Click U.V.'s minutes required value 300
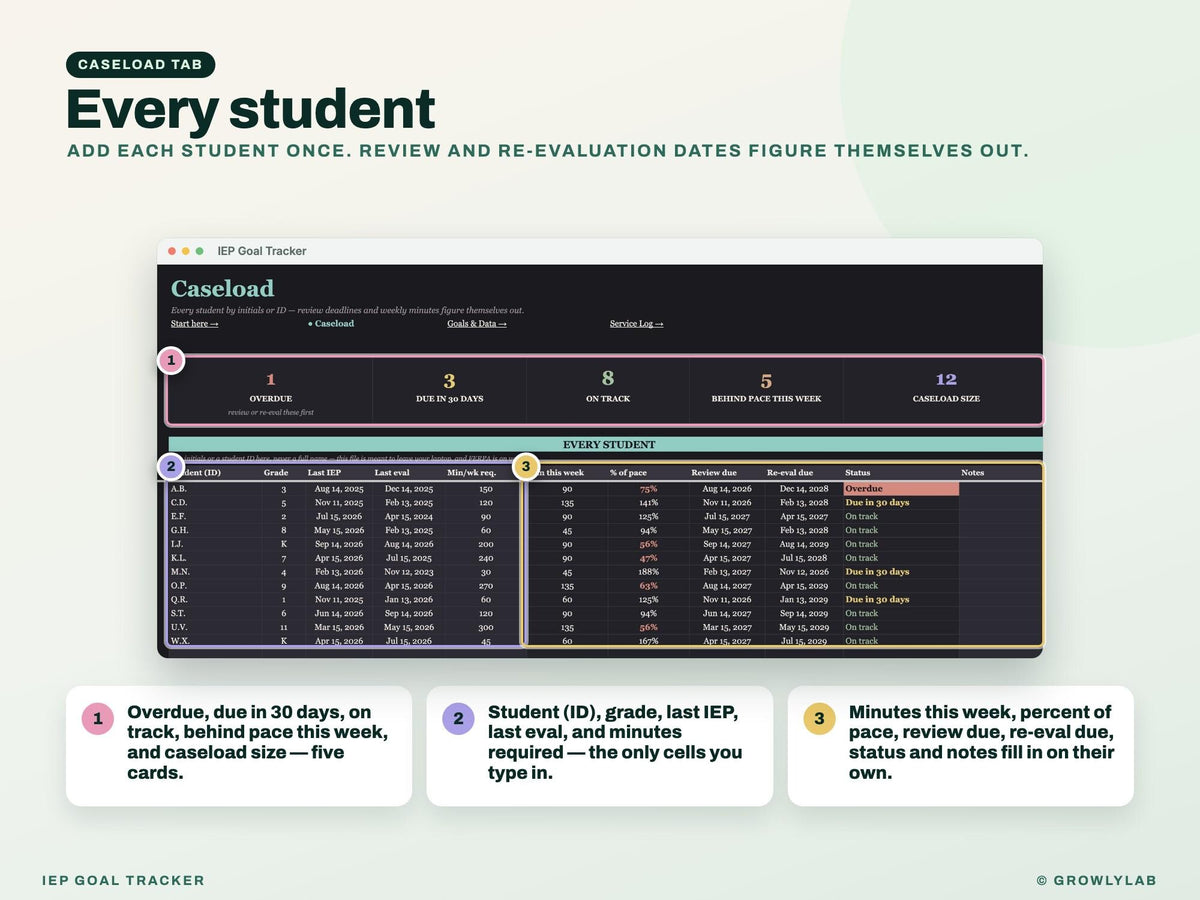 coord(486,627)
